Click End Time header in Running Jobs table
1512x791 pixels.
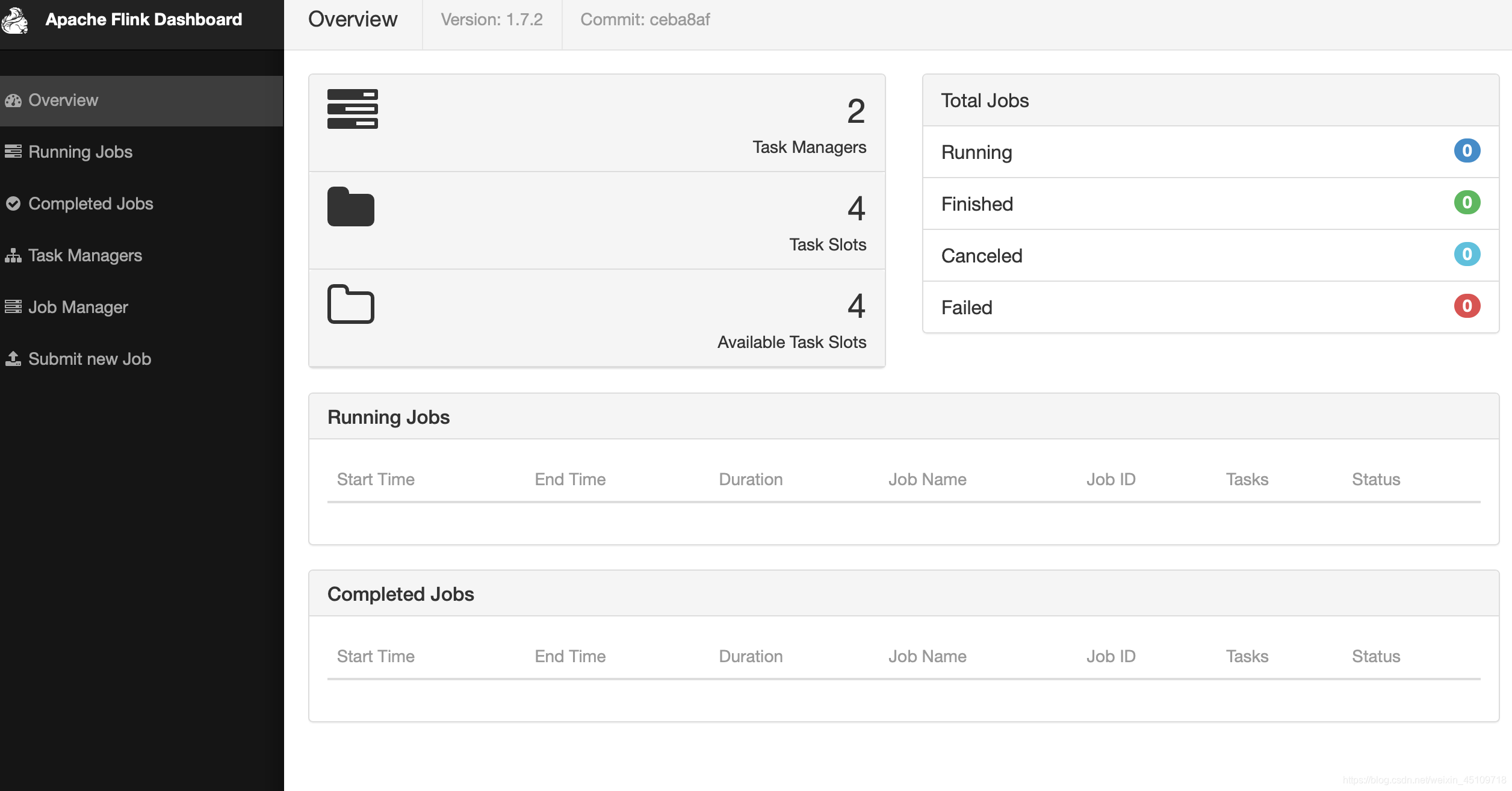click(570, 479)
